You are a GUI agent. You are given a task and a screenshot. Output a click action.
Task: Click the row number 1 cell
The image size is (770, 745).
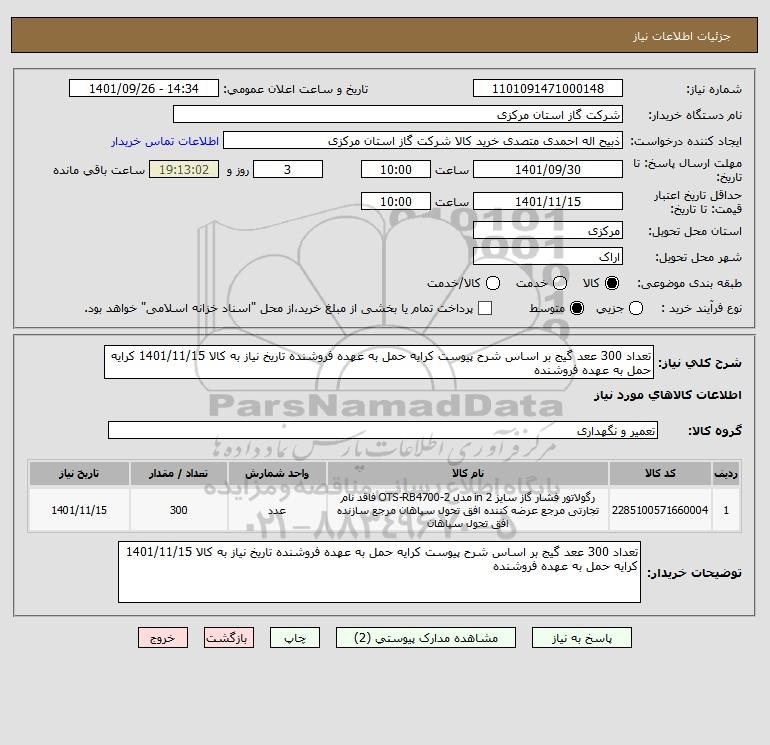[x=726, y=510]
